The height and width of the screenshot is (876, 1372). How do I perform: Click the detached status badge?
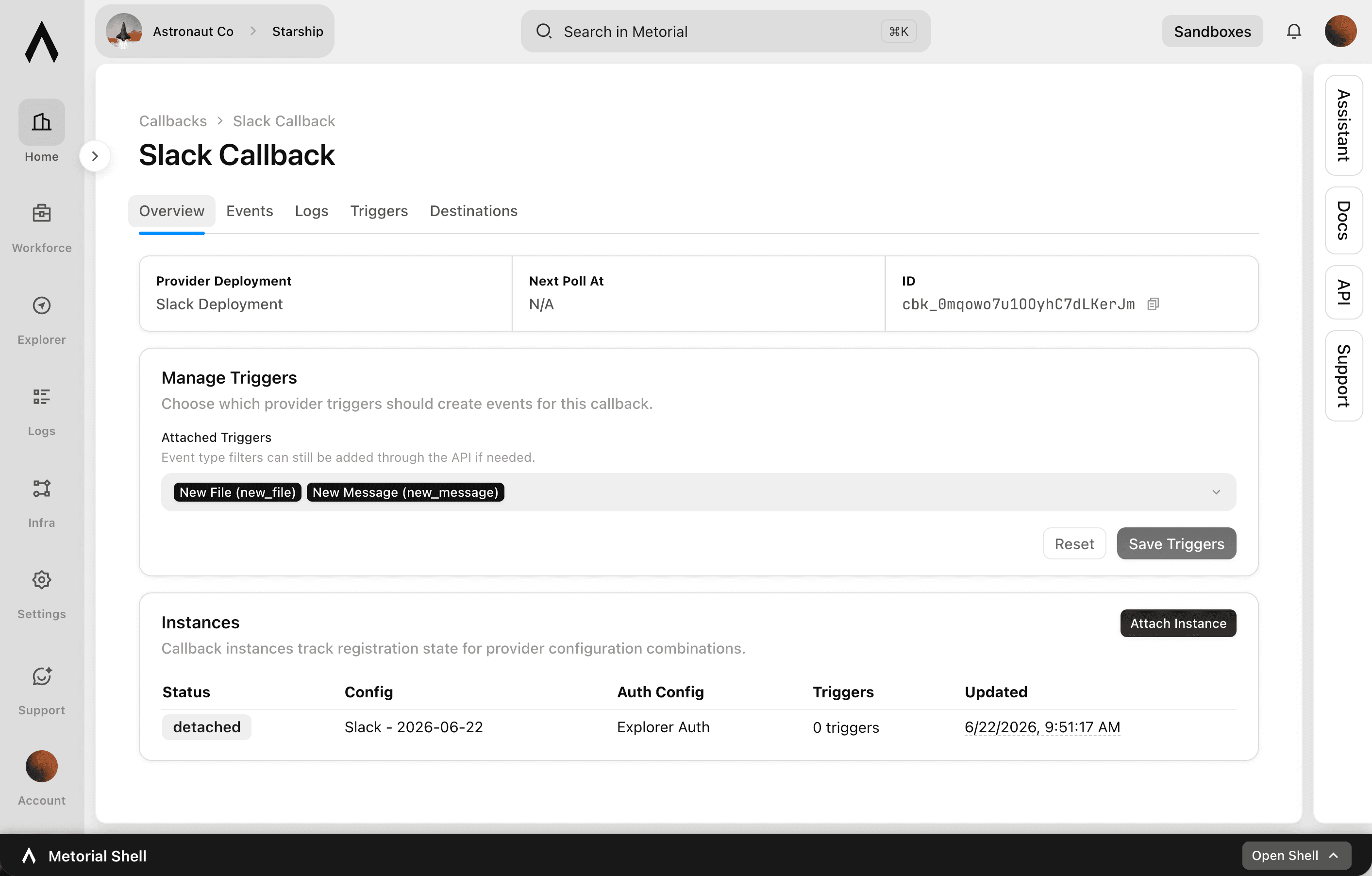coord(207,727)
